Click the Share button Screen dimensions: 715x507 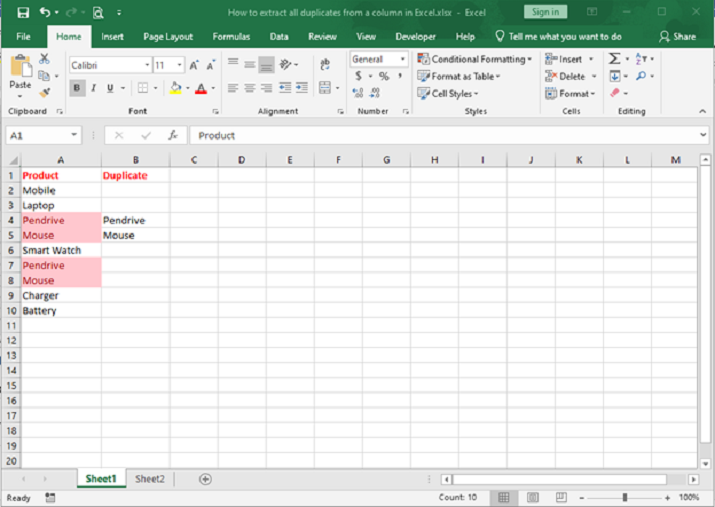(x=678, y=36)
